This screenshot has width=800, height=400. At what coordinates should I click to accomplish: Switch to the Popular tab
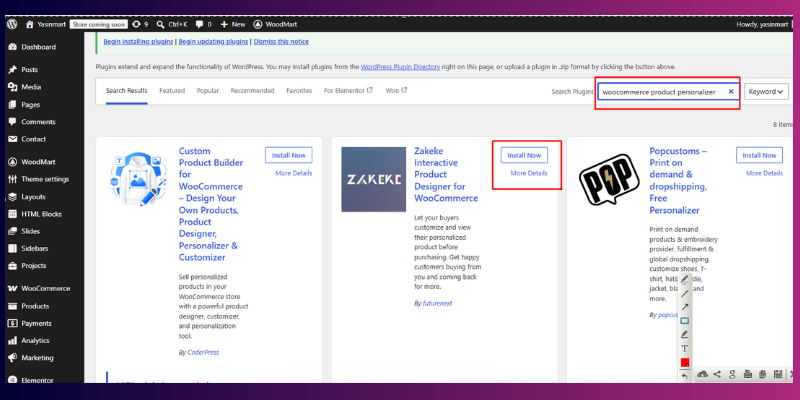pyautogui.click(x=208, y=91)
